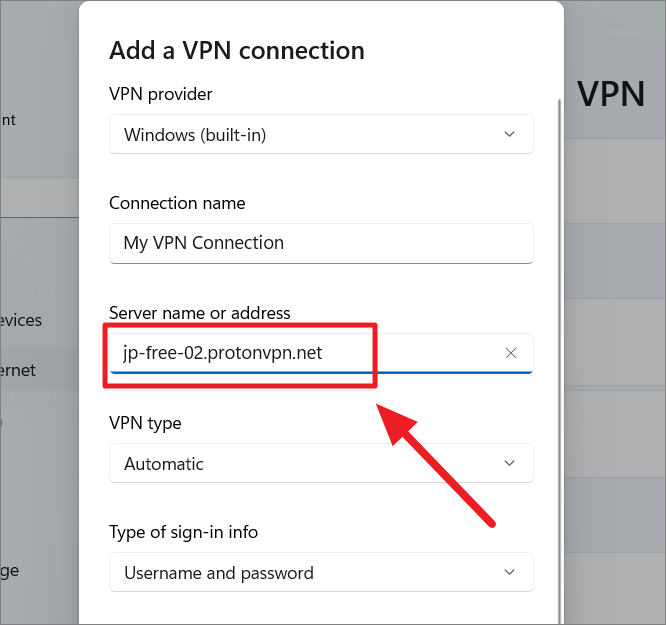Click the 'Type of sign-in info' label
Image resolution: width=666 pixels, height=625 pixels.
point(183,532)
